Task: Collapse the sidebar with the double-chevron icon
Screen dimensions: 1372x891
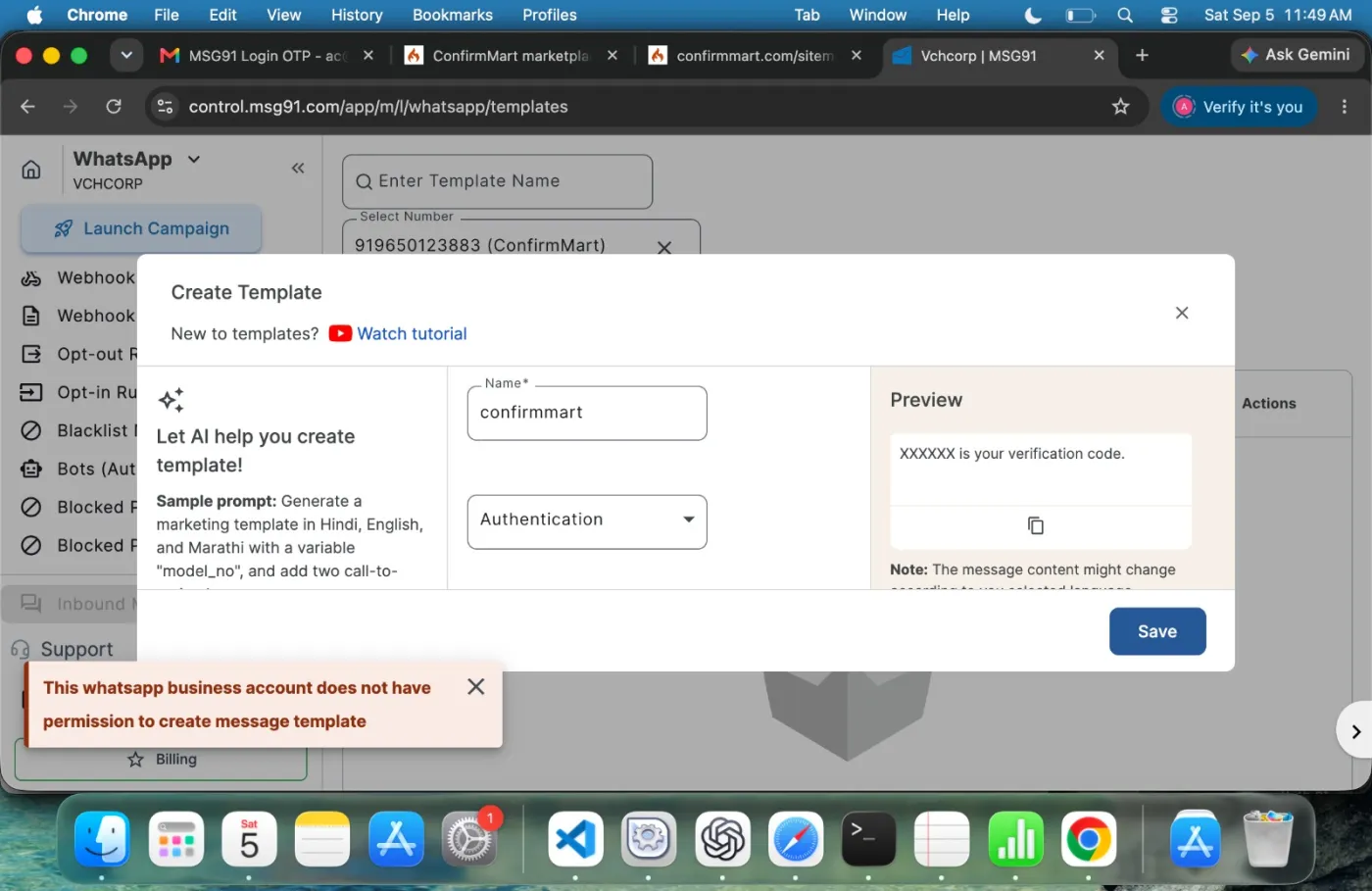Action: (x=298, y=169)
